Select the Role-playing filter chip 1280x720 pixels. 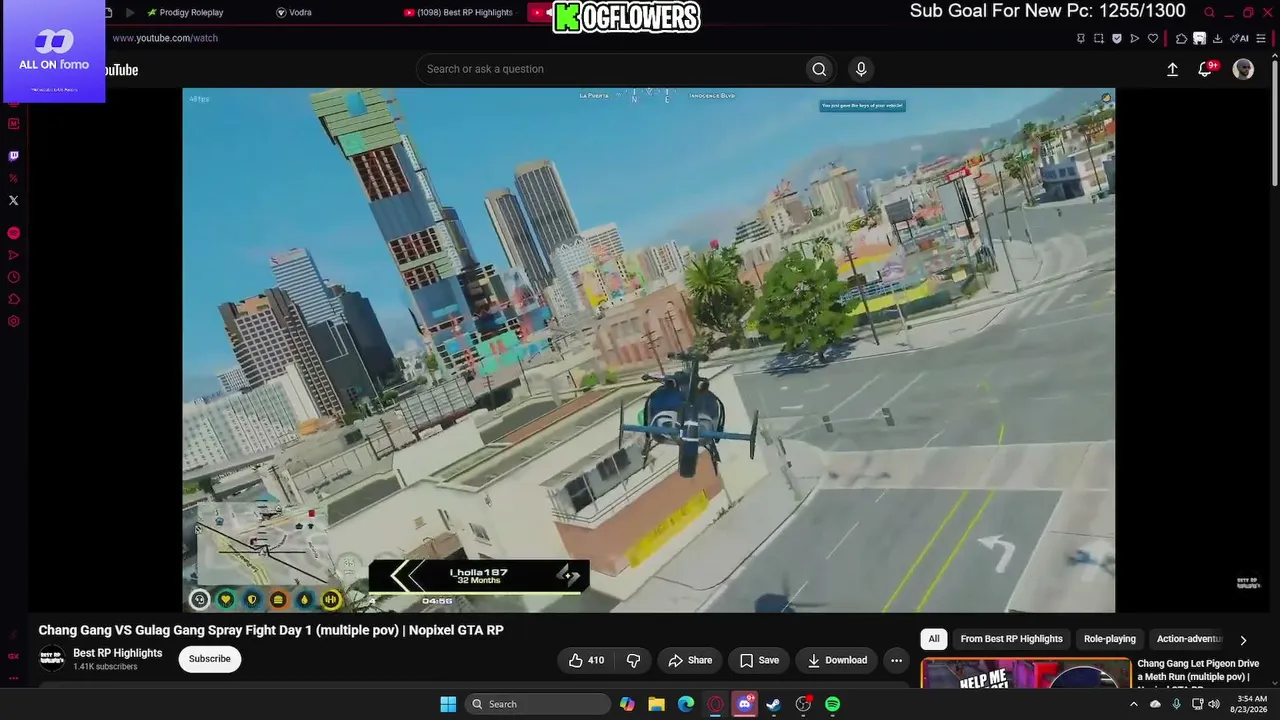coord(1110,639)
